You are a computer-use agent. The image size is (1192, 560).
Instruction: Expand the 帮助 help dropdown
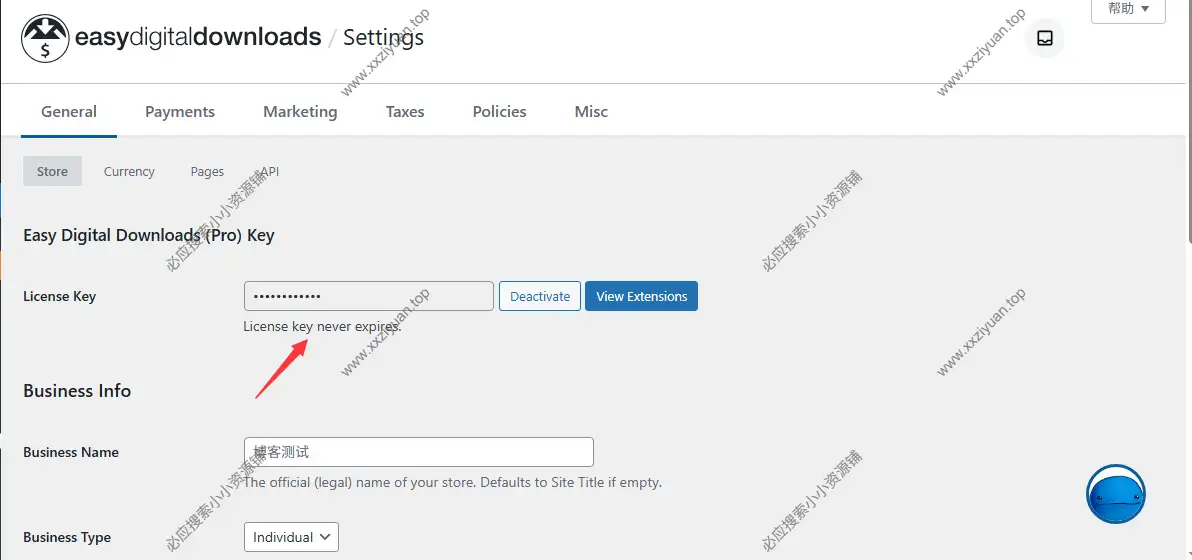[x=1128, y=9]
